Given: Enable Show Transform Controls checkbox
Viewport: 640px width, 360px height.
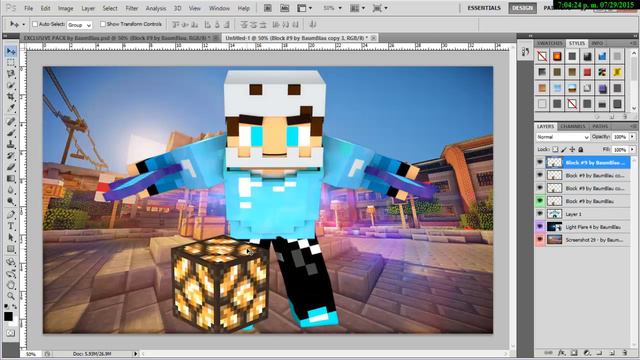Looking at the screenshot, I should [103, 24].
